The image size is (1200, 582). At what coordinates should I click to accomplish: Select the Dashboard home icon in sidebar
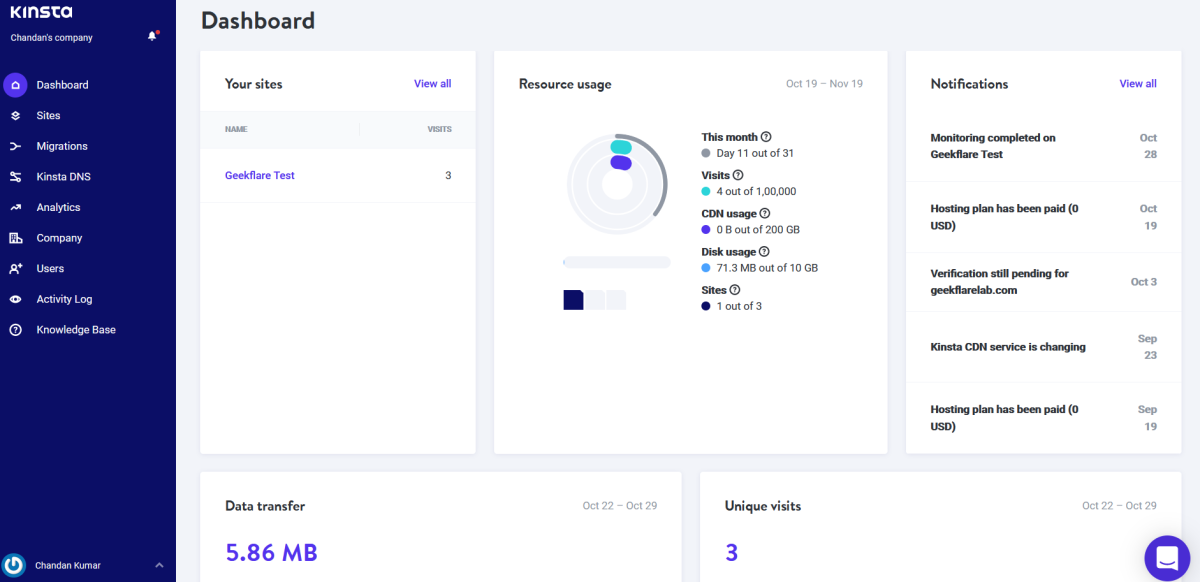click(x=14, y=85)
